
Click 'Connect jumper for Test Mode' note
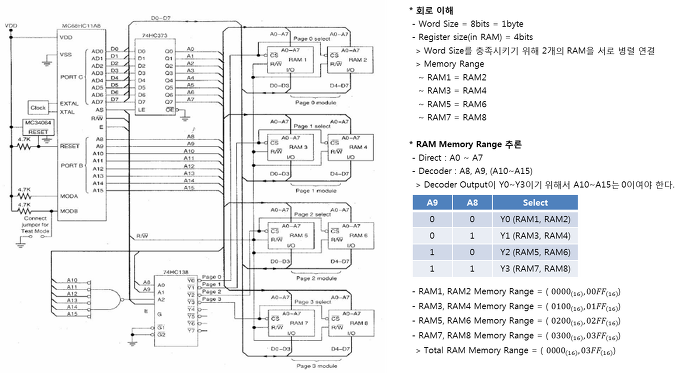pos(35,224)
